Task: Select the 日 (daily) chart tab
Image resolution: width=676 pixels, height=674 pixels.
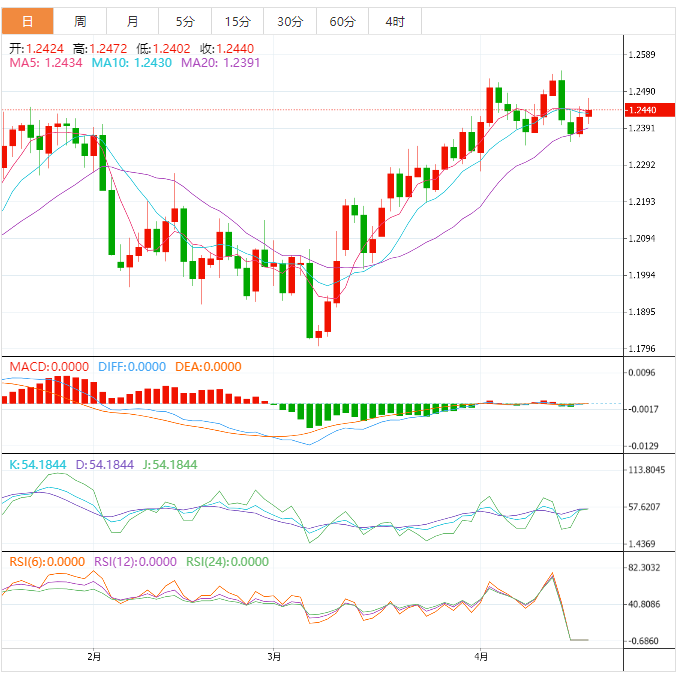Action: [x=27, y=21]
